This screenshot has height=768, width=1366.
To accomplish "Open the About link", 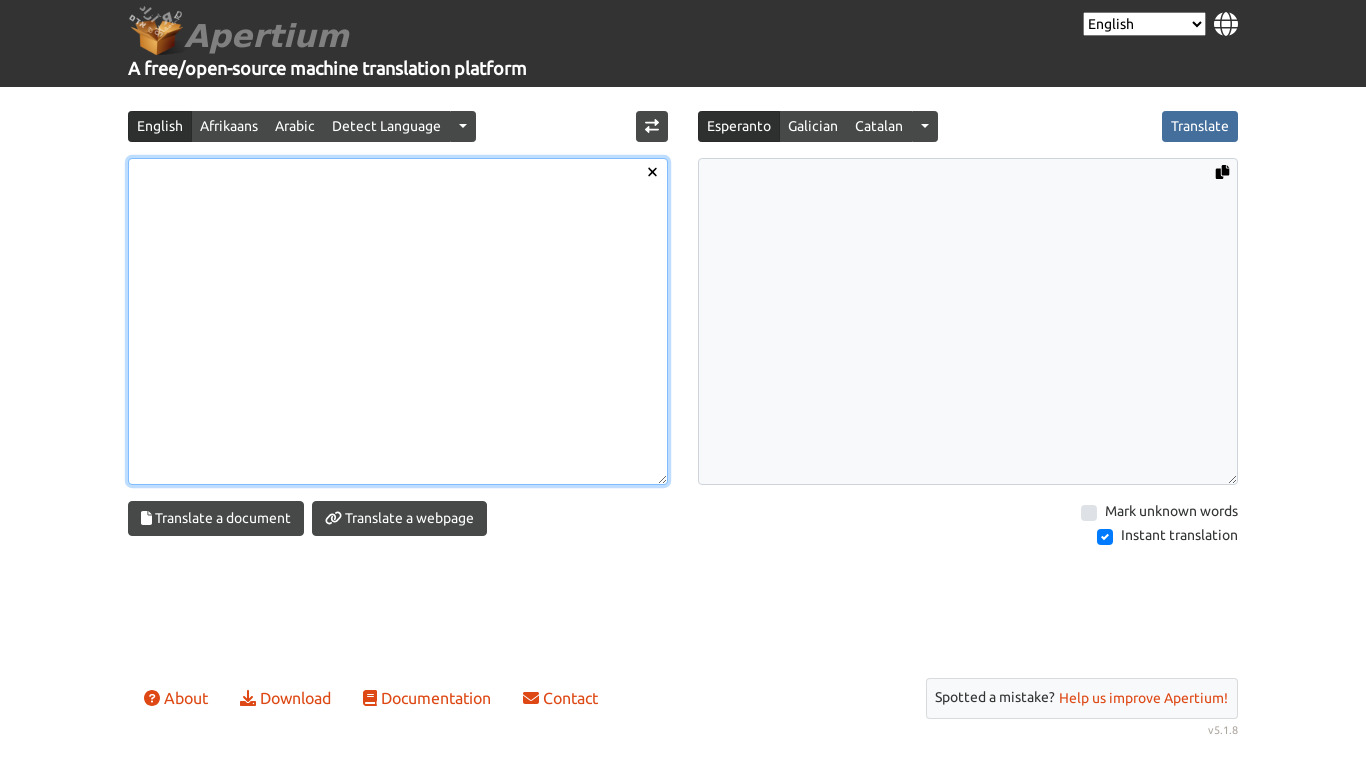I will [x=176, y=698].
